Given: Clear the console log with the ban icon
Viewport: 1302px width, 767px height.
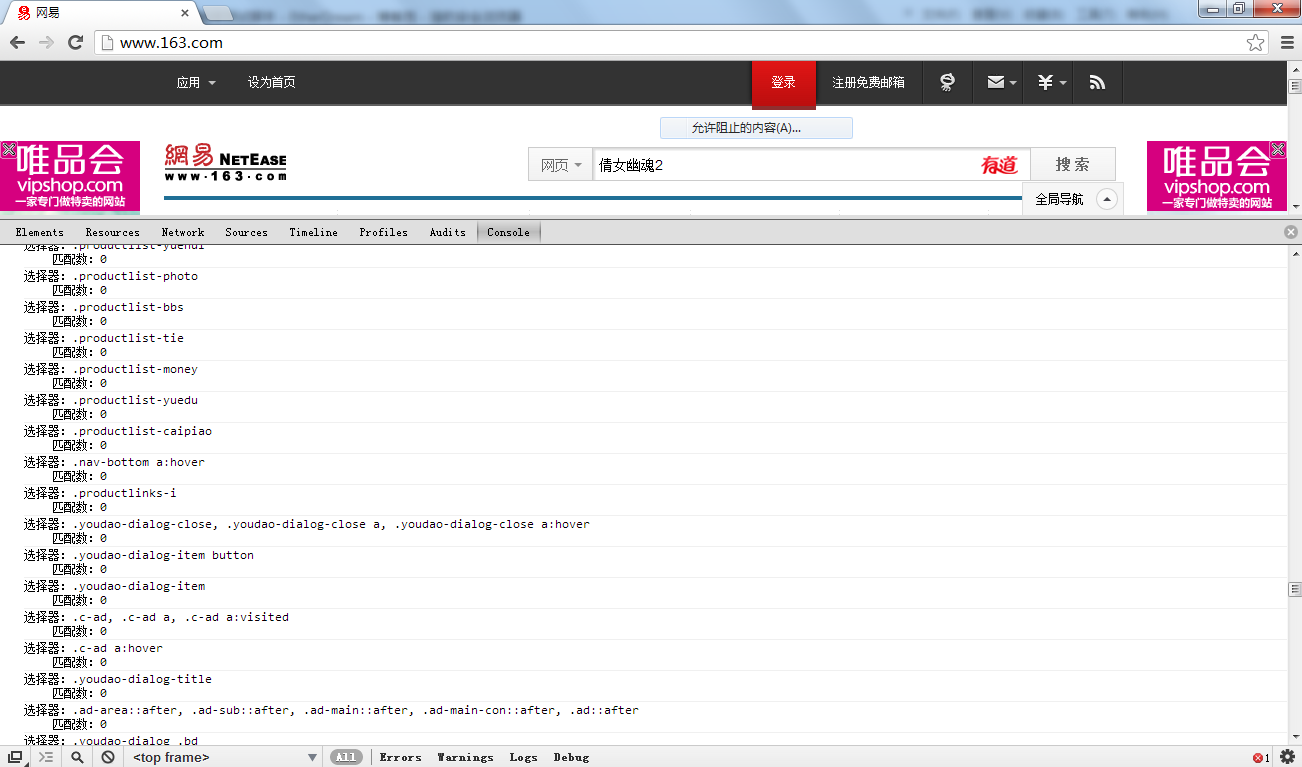Looking at the screenshot, I should coord(108,757).
